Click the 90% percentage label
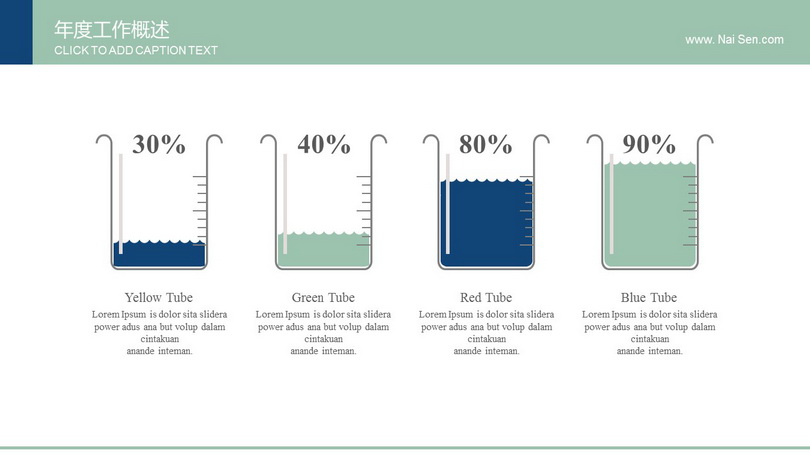The image size is (810, 455). coord(649,144)
